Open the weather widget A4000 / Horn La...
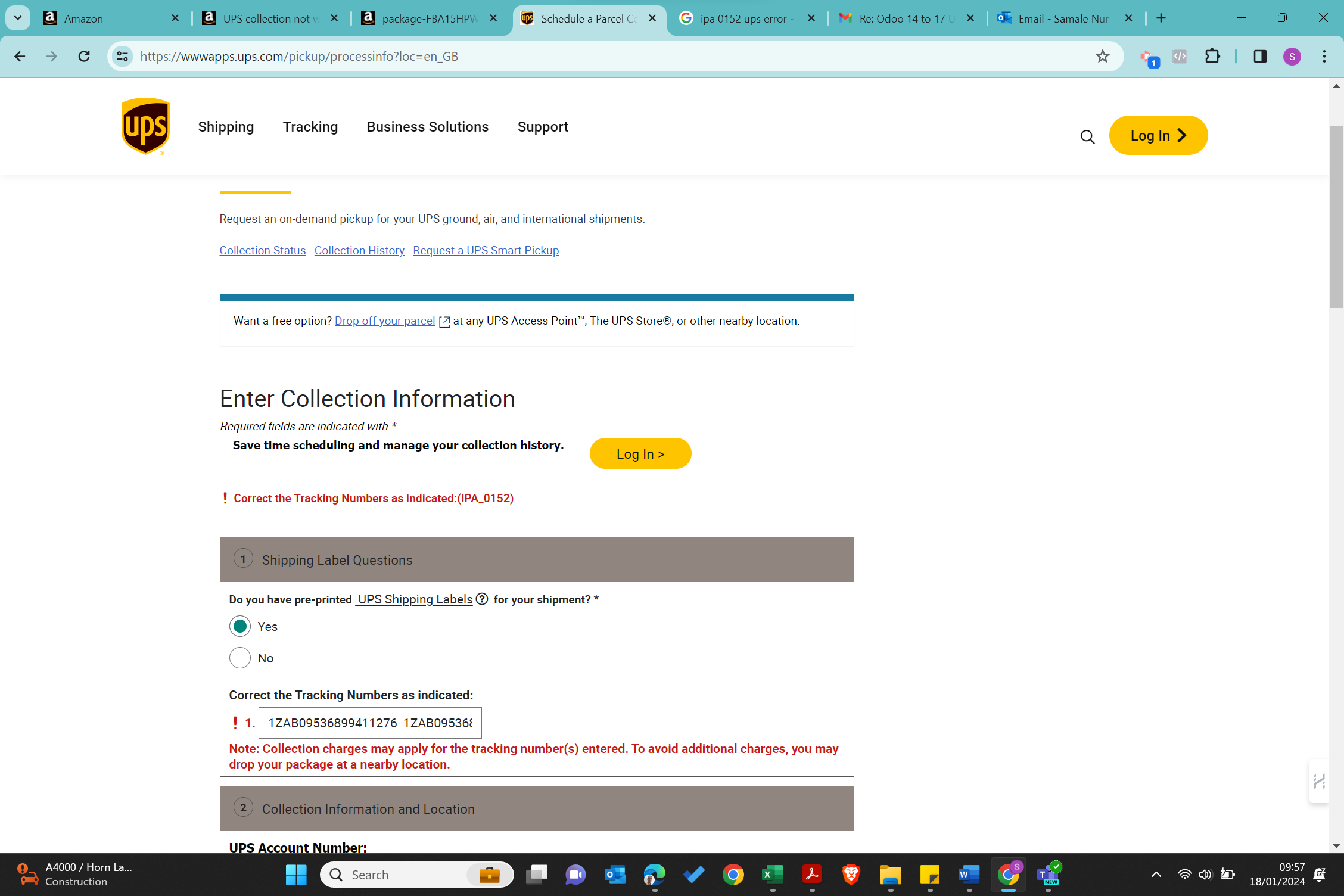The image size is (1344, 896). (75, 874)
